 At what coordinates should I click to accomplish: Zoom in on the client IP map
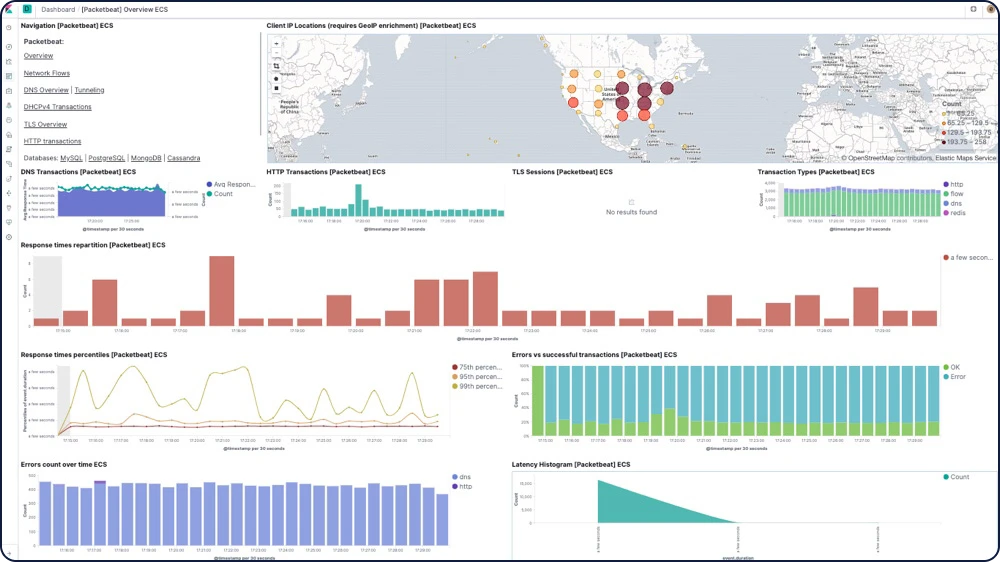tap(276, 44)
